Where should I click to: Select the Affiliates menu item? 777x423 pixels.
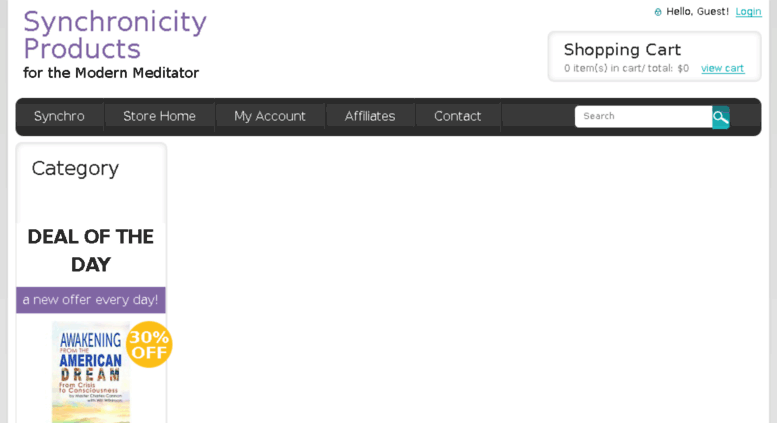point(370,116)
